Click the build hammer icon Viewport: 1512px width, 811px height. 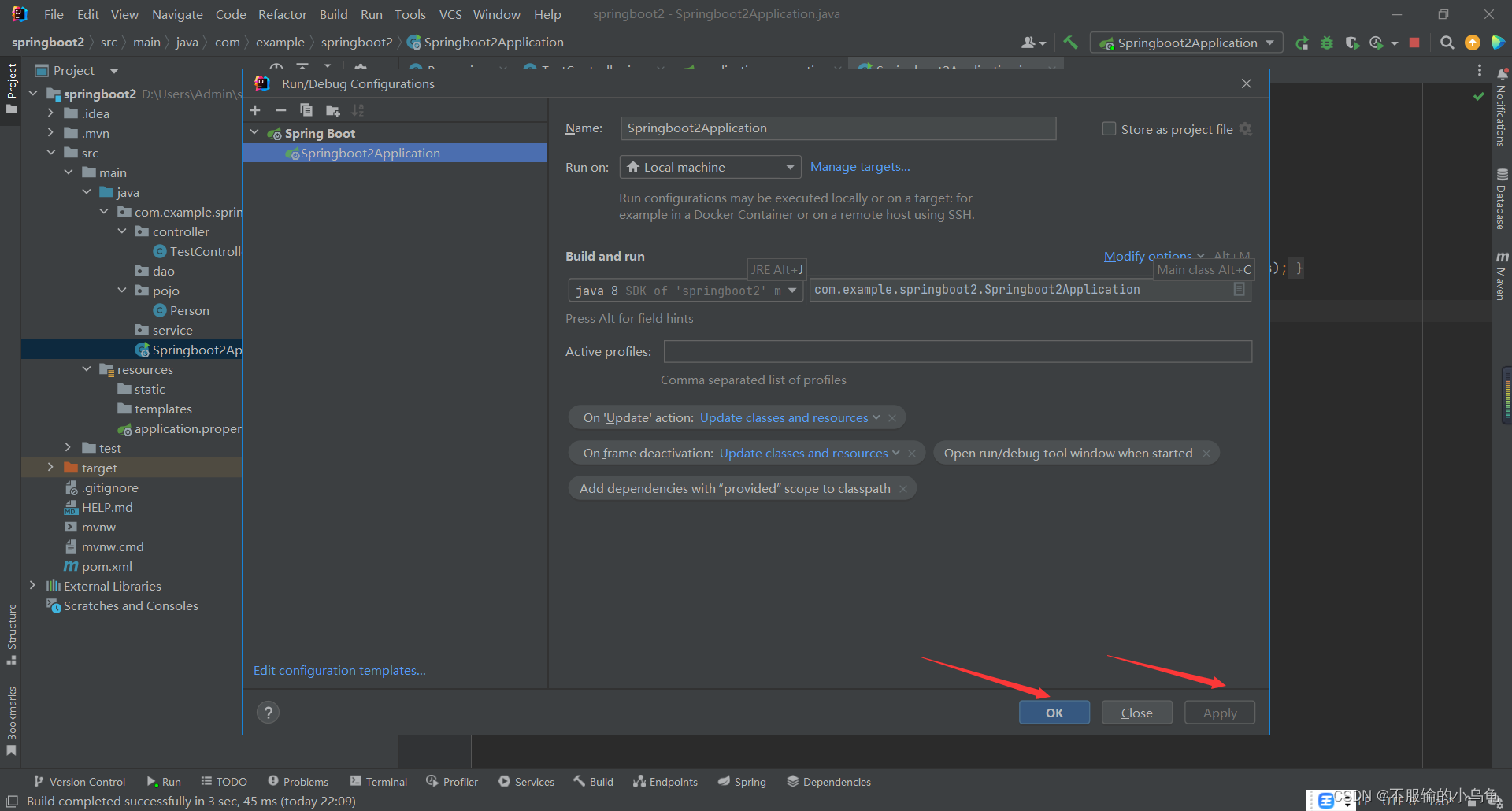tap(1070, 43)
